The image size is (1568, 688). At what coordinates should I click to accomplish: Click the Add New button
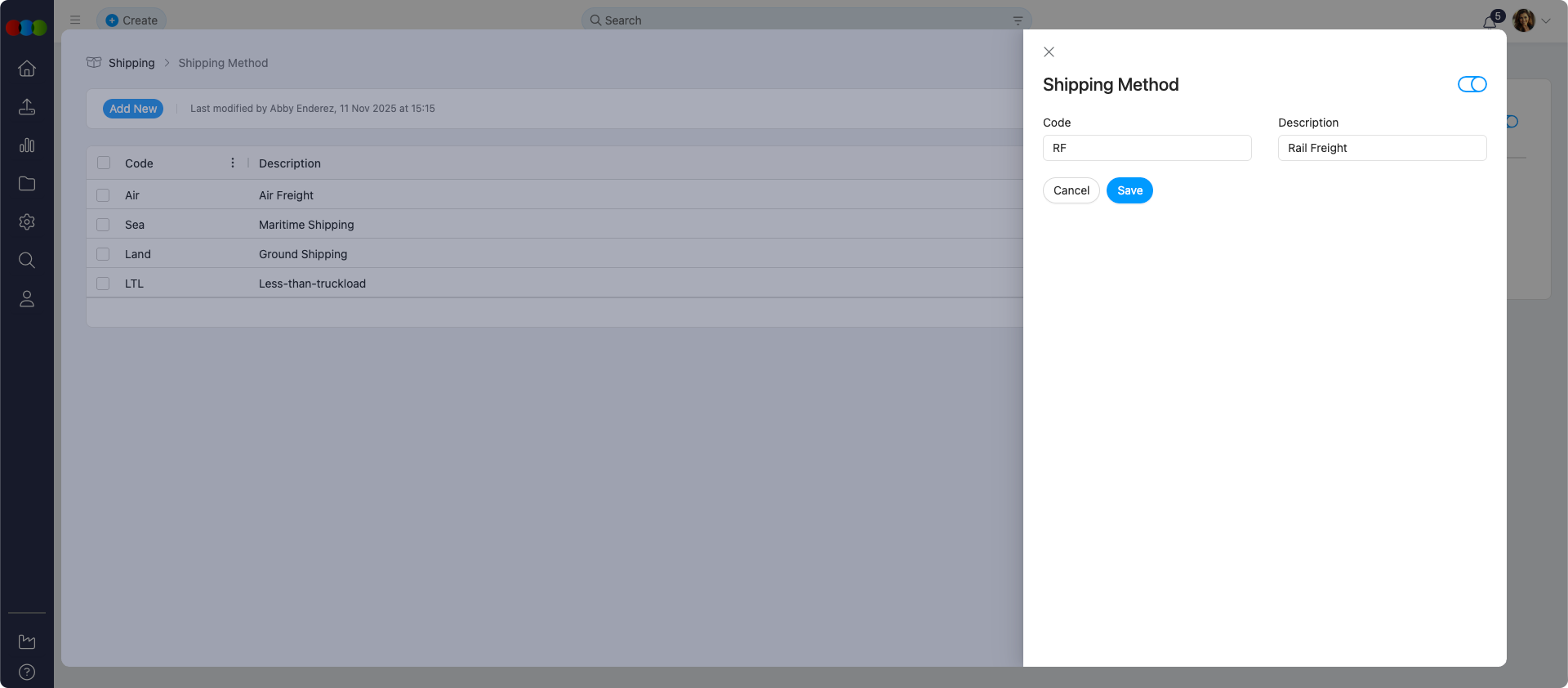pos(133,109)
